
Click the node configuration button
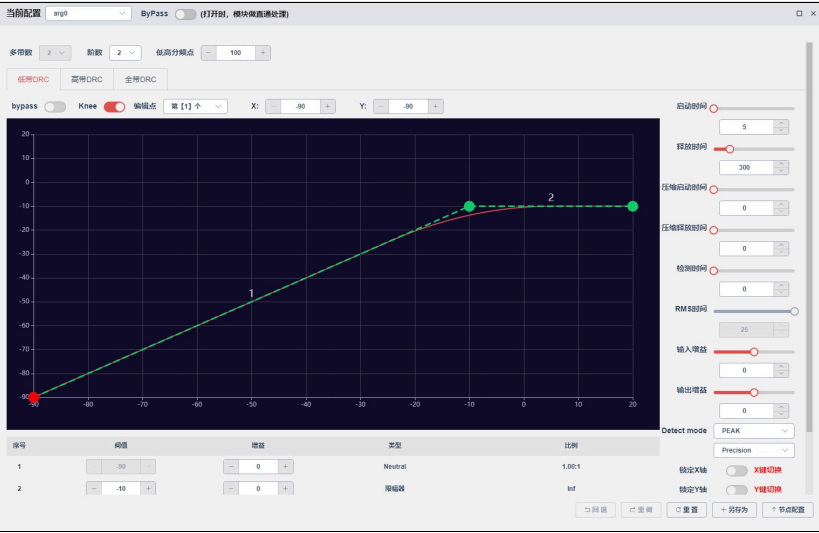coord(788,509)
